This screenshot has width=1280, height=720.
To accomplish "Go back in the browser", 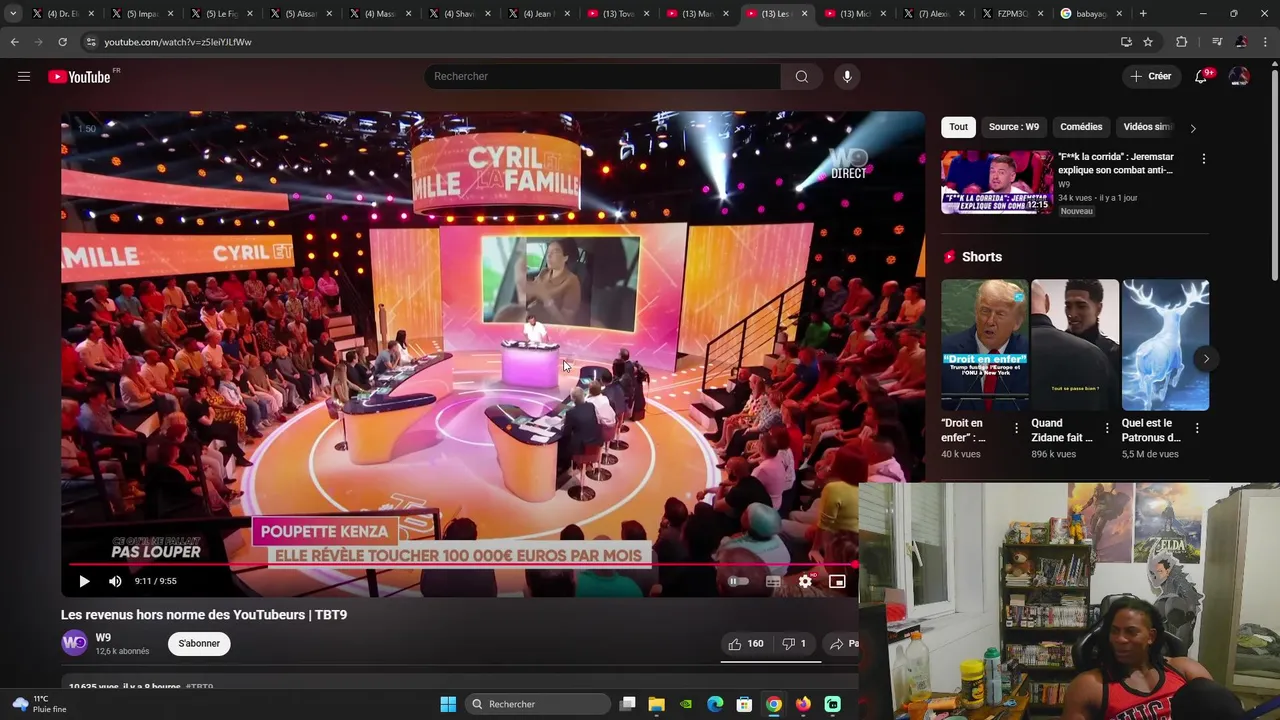I will 14,42.
